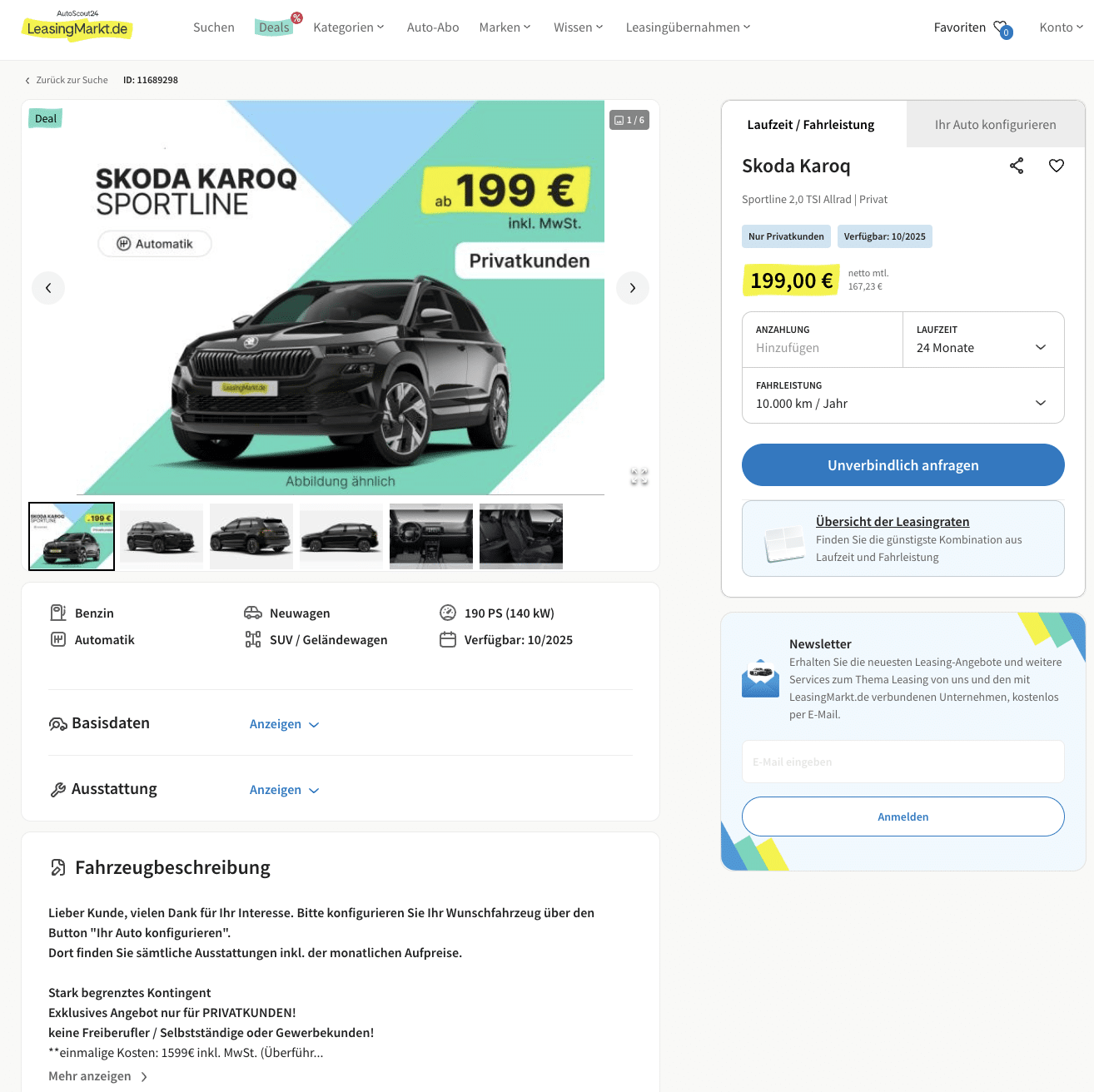This screenshot has height=1092, width=1094.
Task: Open fullscreen gallery view icon
Action: (639, 476)
